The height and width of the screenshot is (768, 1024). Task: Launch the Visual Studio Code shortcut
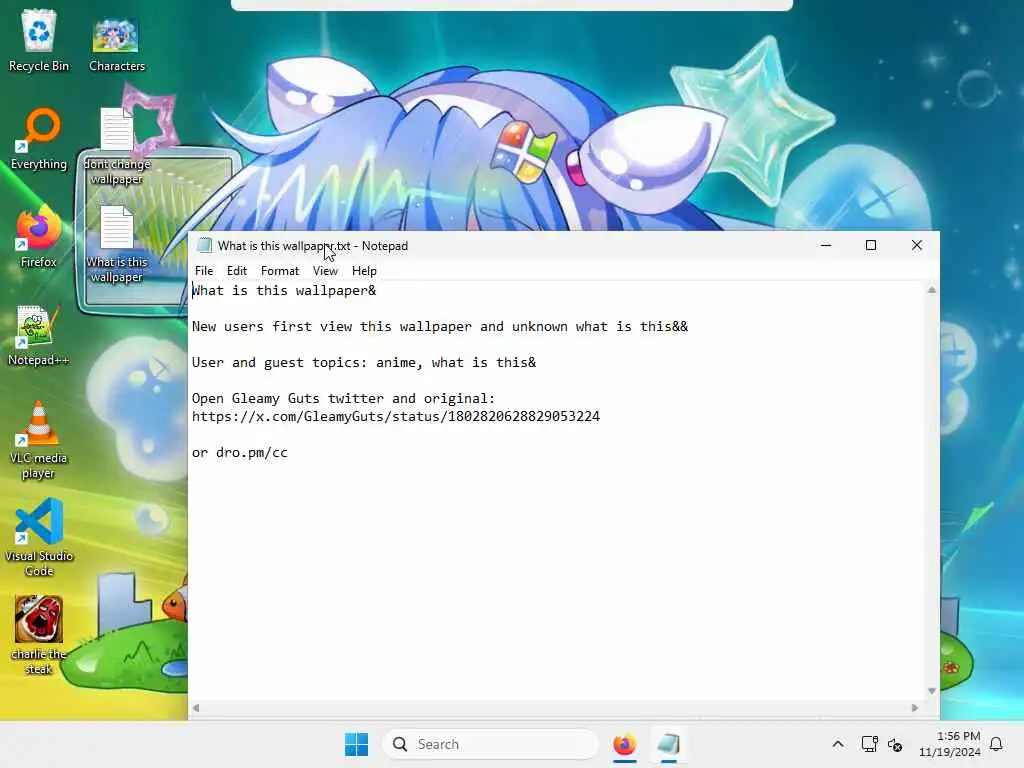click(39, 538)
